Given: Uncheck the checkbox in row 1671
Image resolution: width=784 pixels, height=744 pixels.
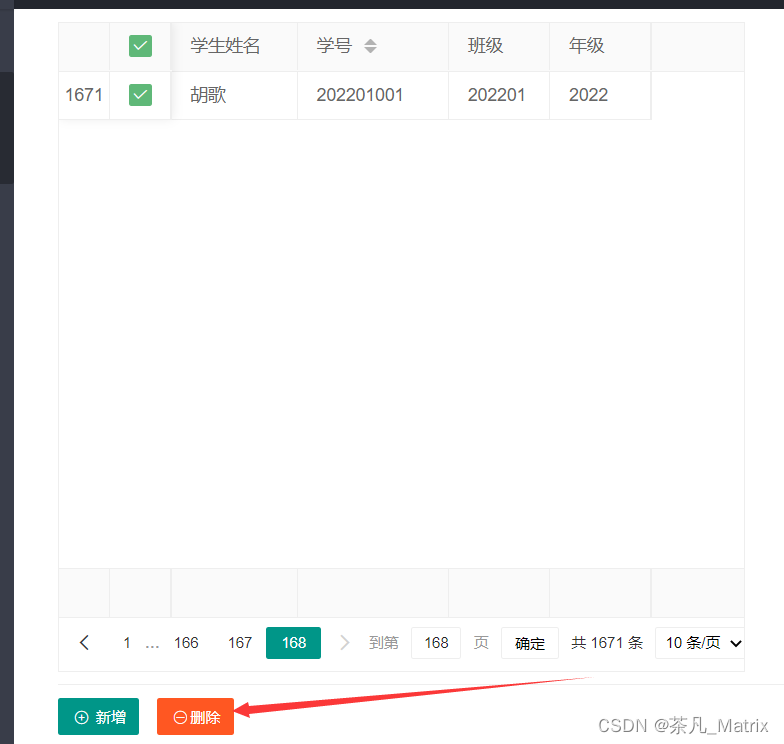Looking at the screenshot, I should click(140, 95).
